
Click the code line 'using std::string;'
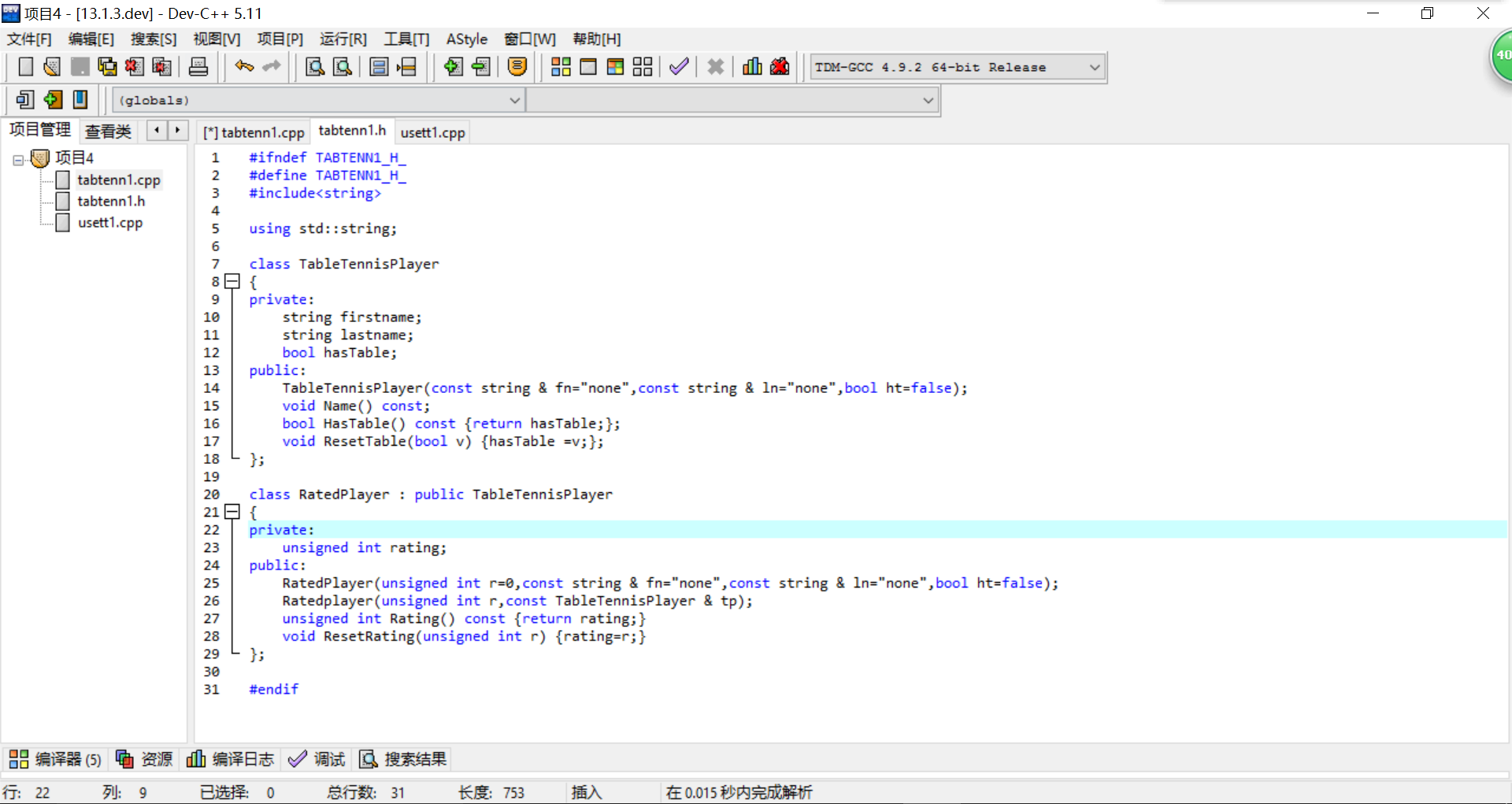click(x=323, y=228)
